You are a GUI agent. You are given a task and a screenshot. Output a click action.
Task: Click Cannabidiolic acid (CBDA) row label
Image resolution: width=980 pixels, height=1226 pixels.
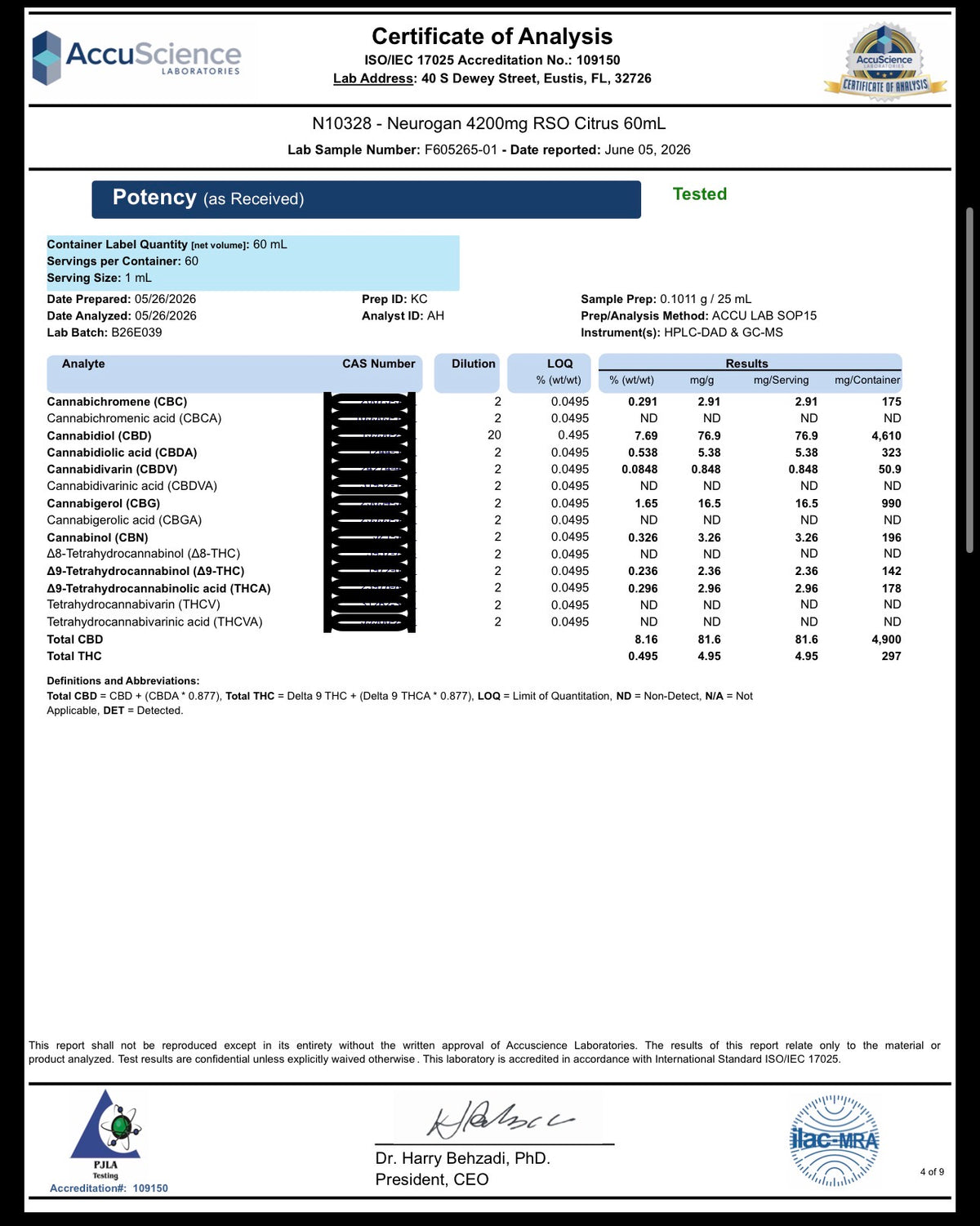tap(122, 453)
